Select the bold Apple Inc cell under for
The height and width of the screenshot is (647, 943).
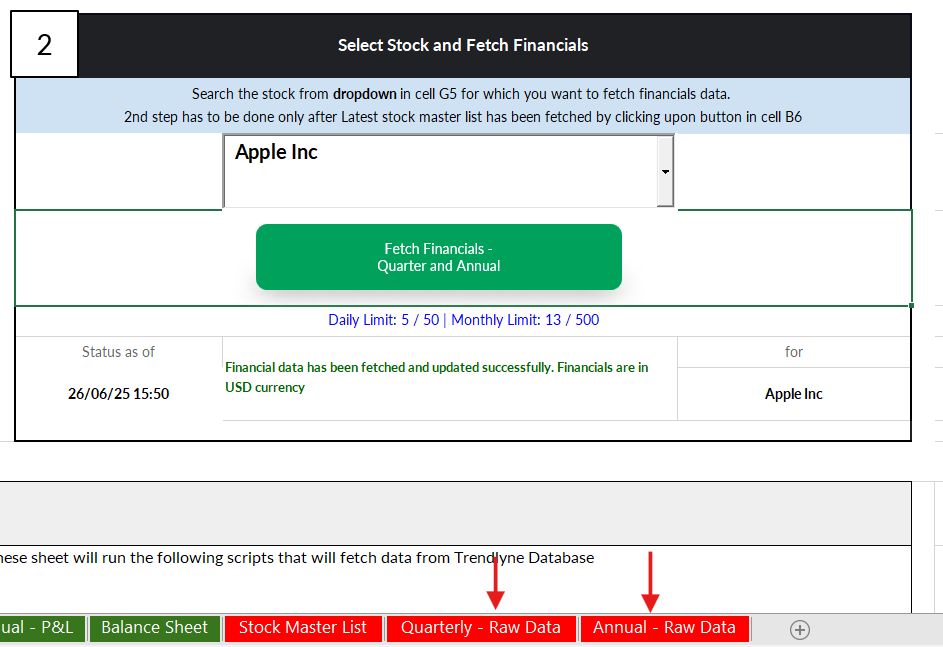point(793,394)
